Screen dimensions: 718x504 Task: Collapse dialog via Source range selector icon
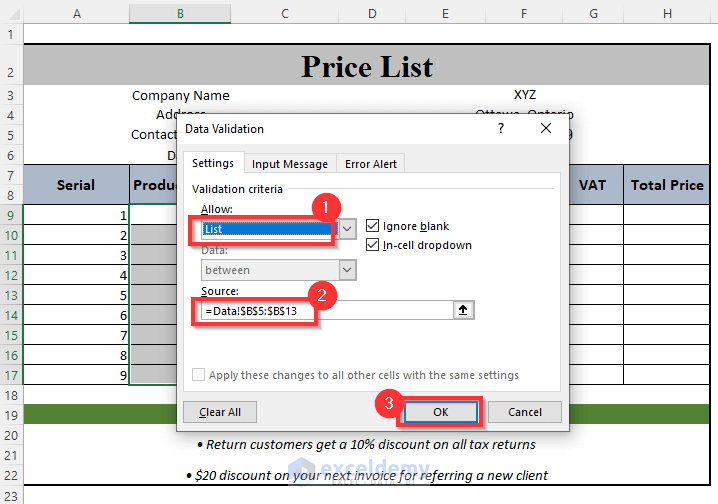pos(463,310)
